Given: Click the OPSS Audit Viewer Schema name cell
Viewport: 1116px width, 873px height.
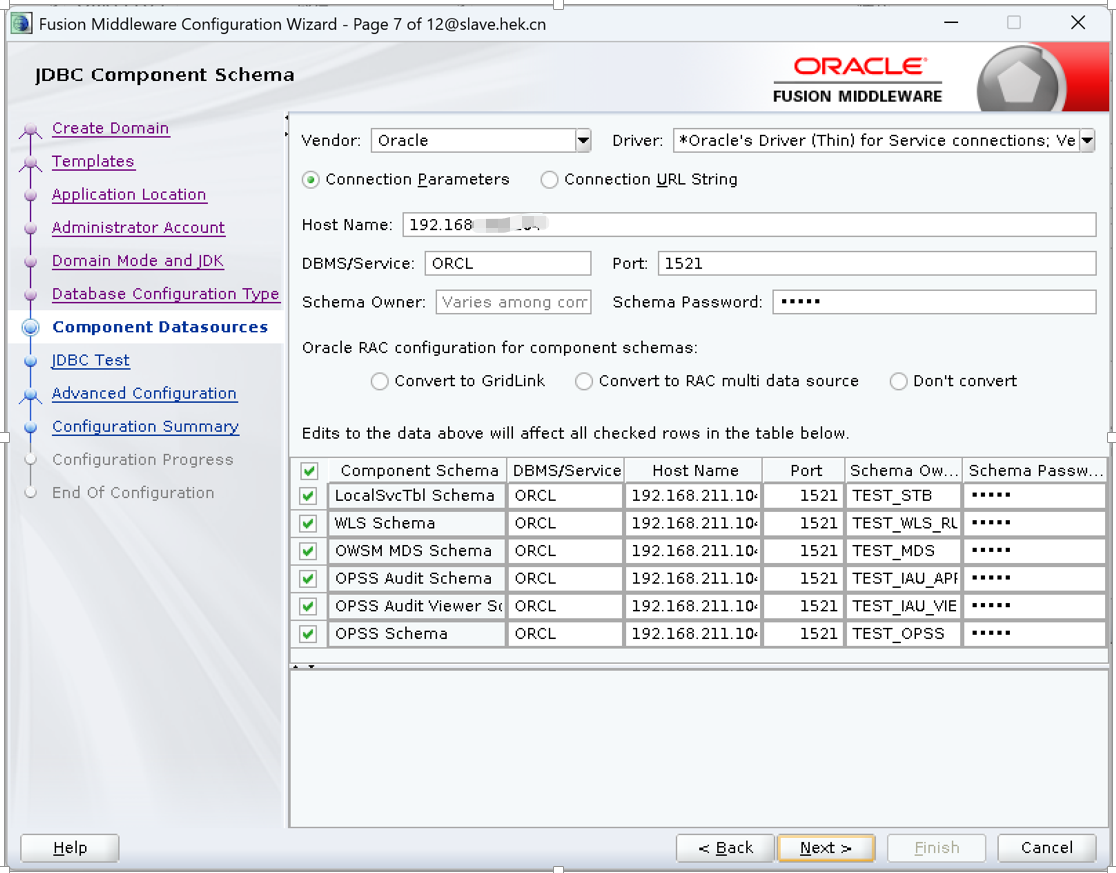Looking at the screenshot, I should click(417, 606).
